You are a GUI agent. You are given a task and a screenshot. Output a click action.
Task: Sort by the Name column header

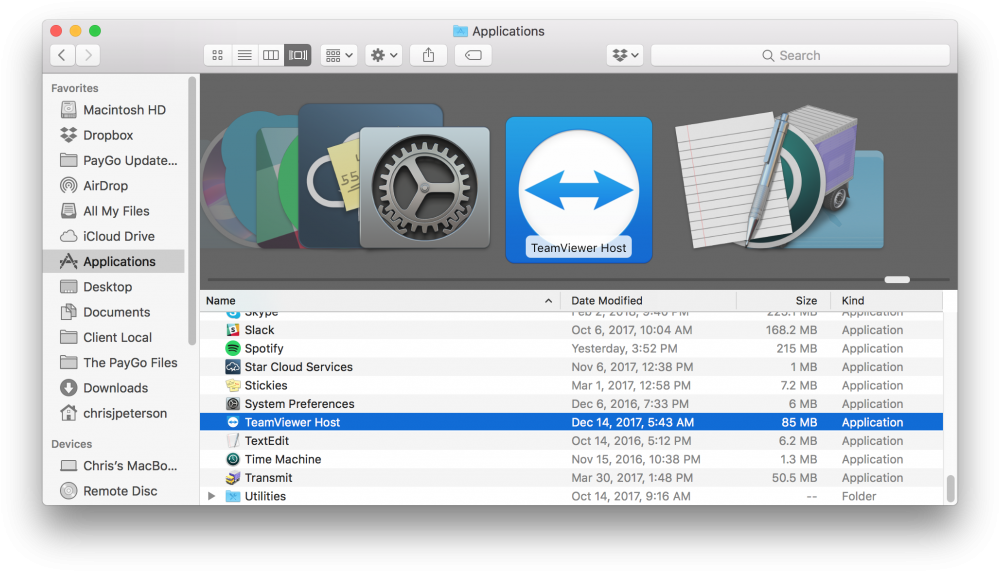(380, 301)
